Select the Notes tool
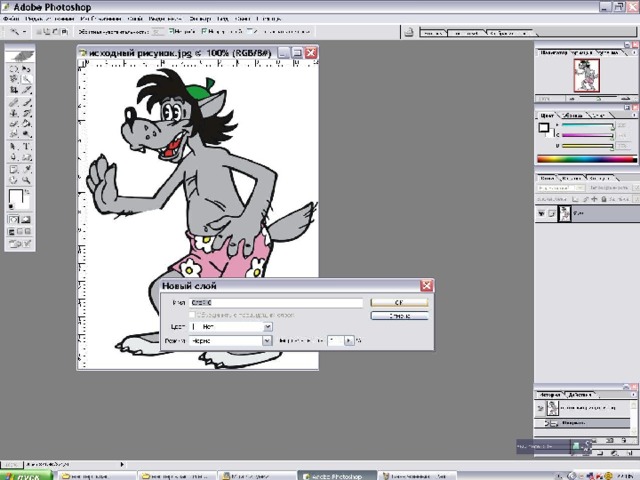This screenshot has height=480, width=640. pos(14,169)
